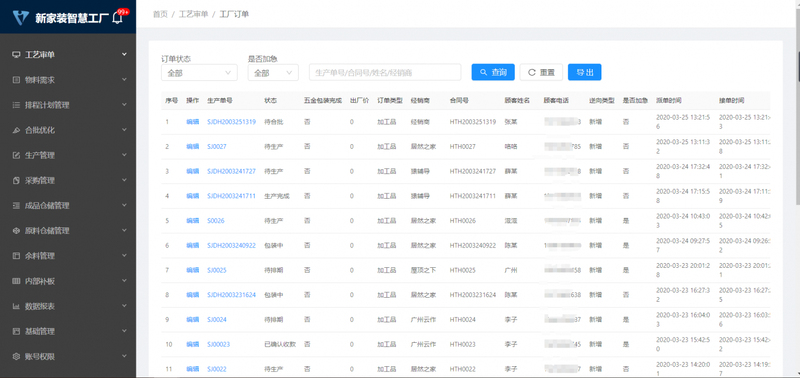Click 编辑 for order SJDH2003241727
This screenshot has height=378, width=800.
[192, 171]
